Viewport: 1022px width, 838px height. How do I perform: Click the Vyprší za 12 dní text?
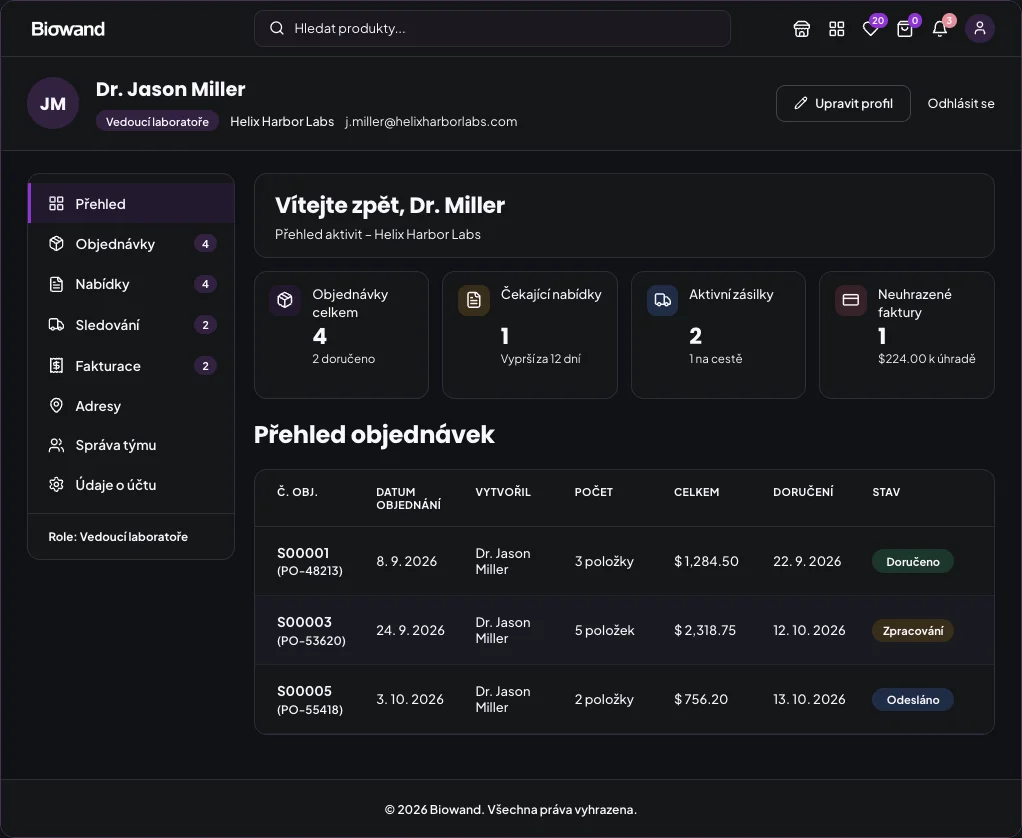[x=540, y=358]
